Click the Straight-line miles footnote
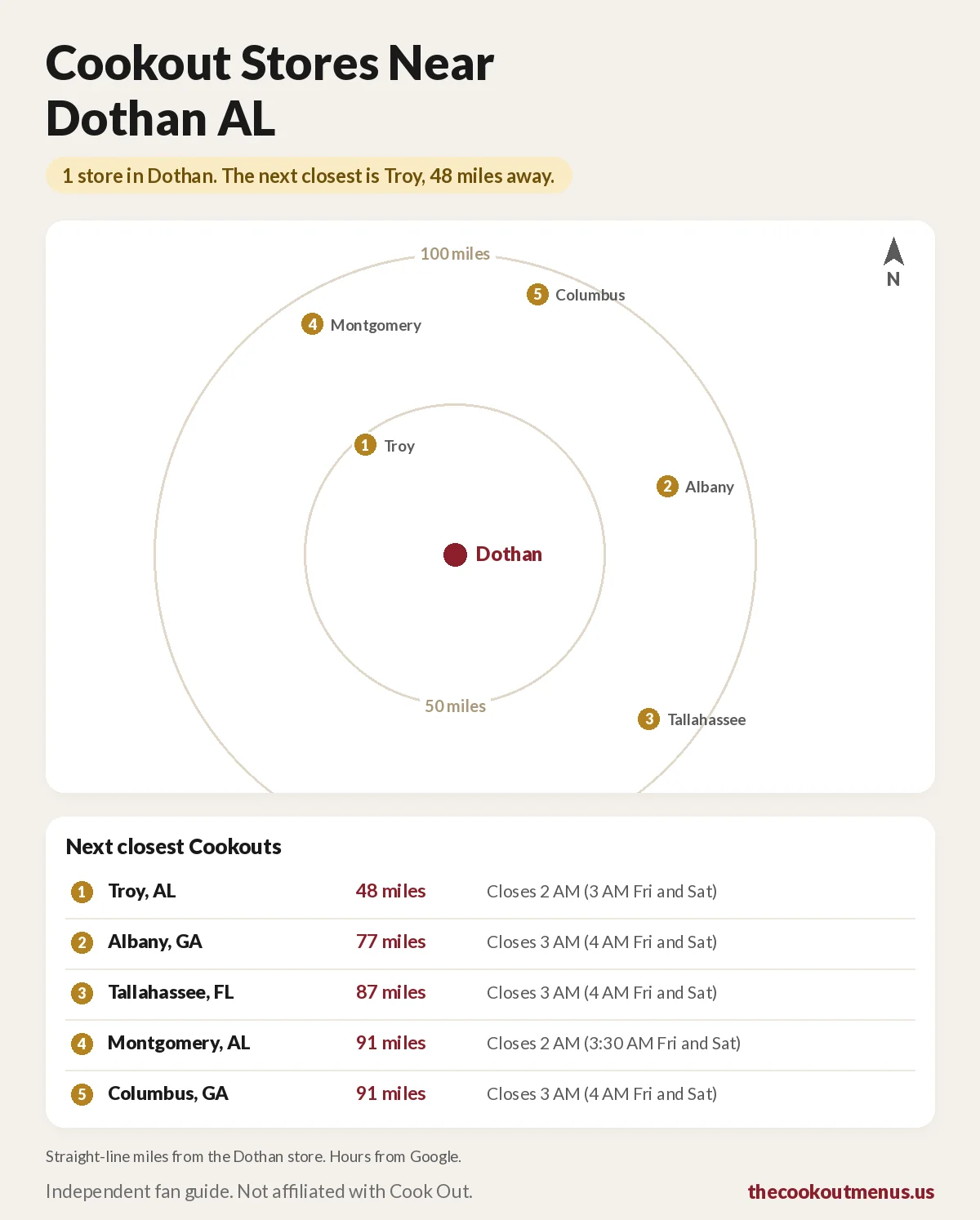 pos(253,1156)
